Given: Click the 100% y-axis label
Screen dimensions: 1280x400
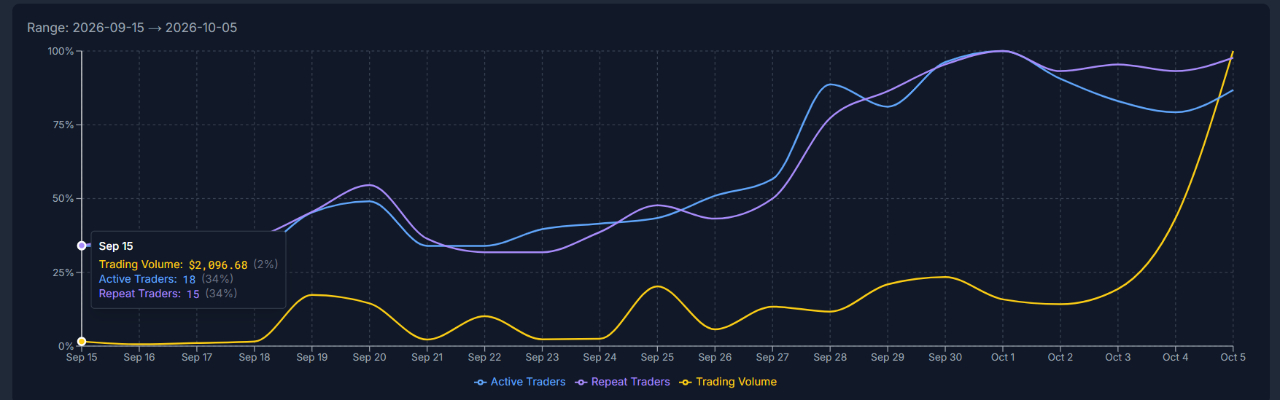Looking at the screenshot, I should tap(60, 51).
